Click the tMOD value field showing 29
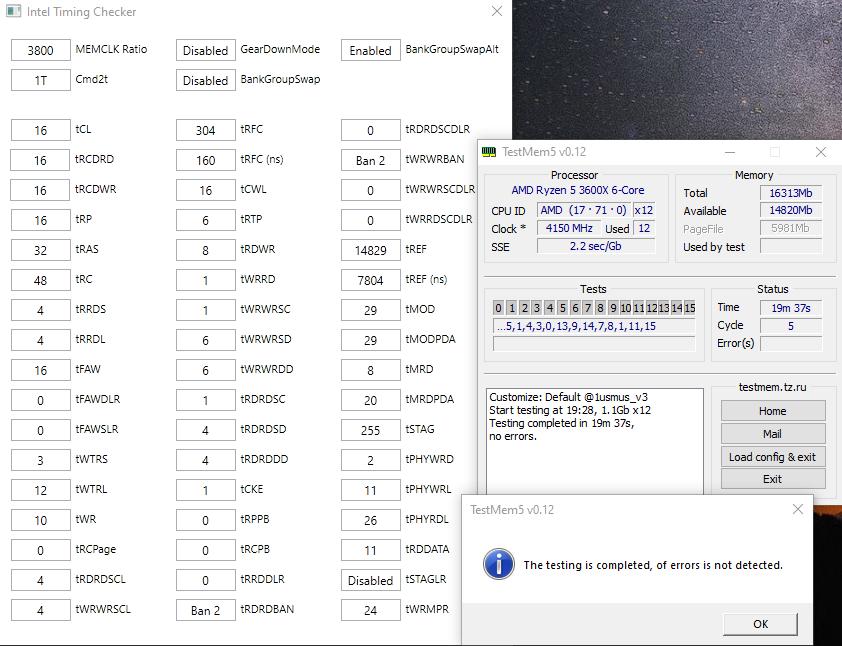Screen dimensions: 842x646 click(x=371, y=310)
